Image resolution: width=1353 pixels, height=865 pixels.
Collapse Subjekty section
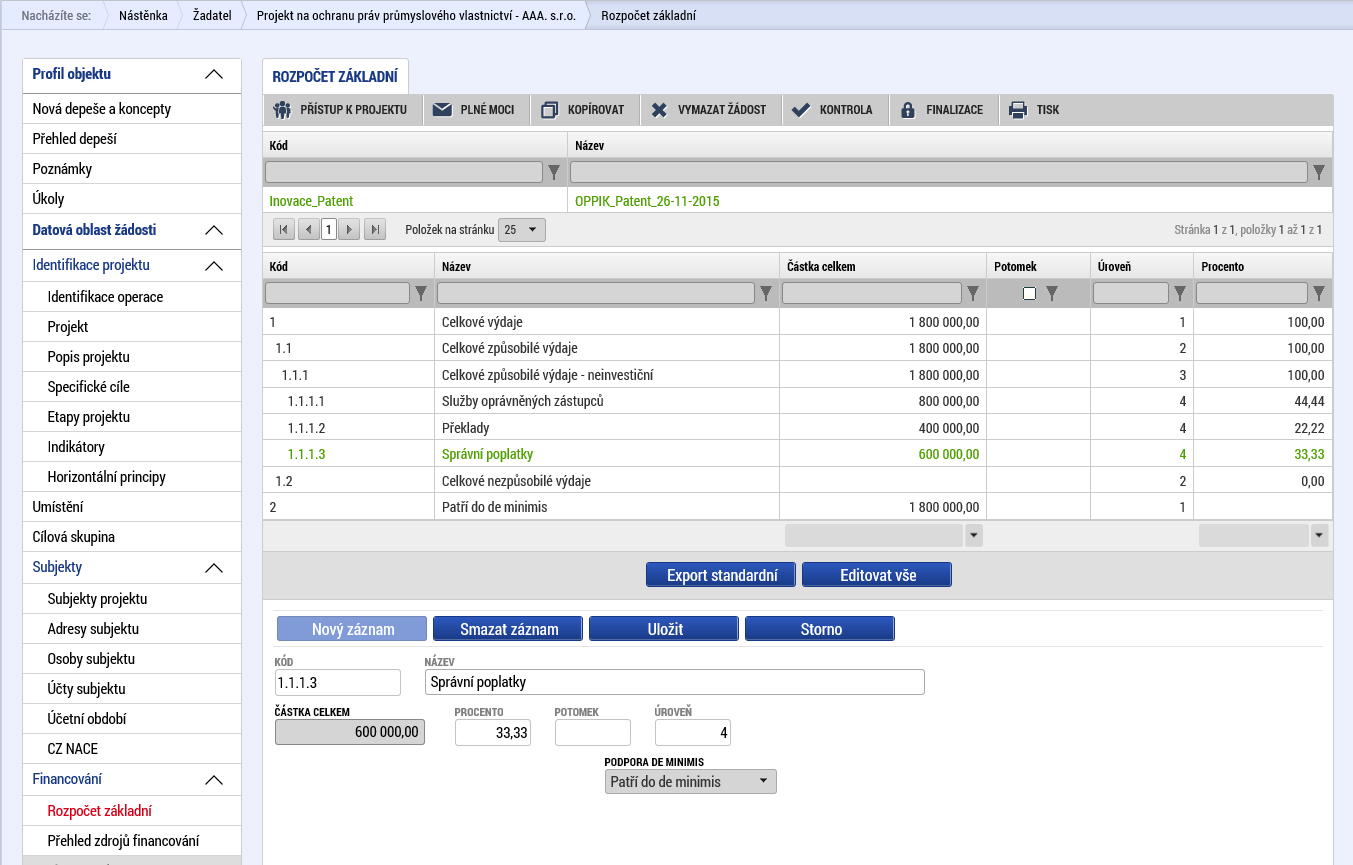213,568
